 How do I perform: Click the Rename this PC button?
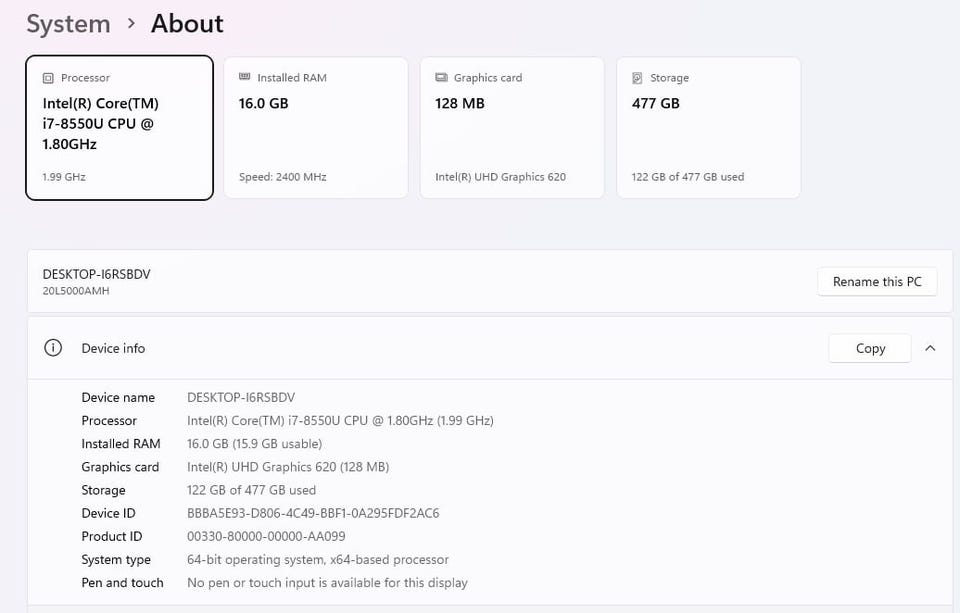pyautogui.click(x=877, y=282)
